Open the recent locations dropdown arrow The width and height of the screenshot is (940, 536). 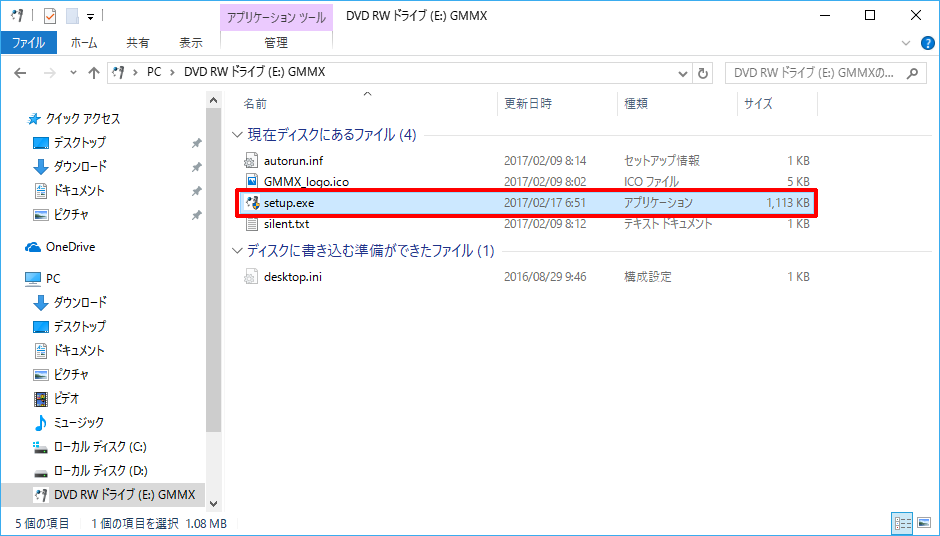[x=73, y=73]
